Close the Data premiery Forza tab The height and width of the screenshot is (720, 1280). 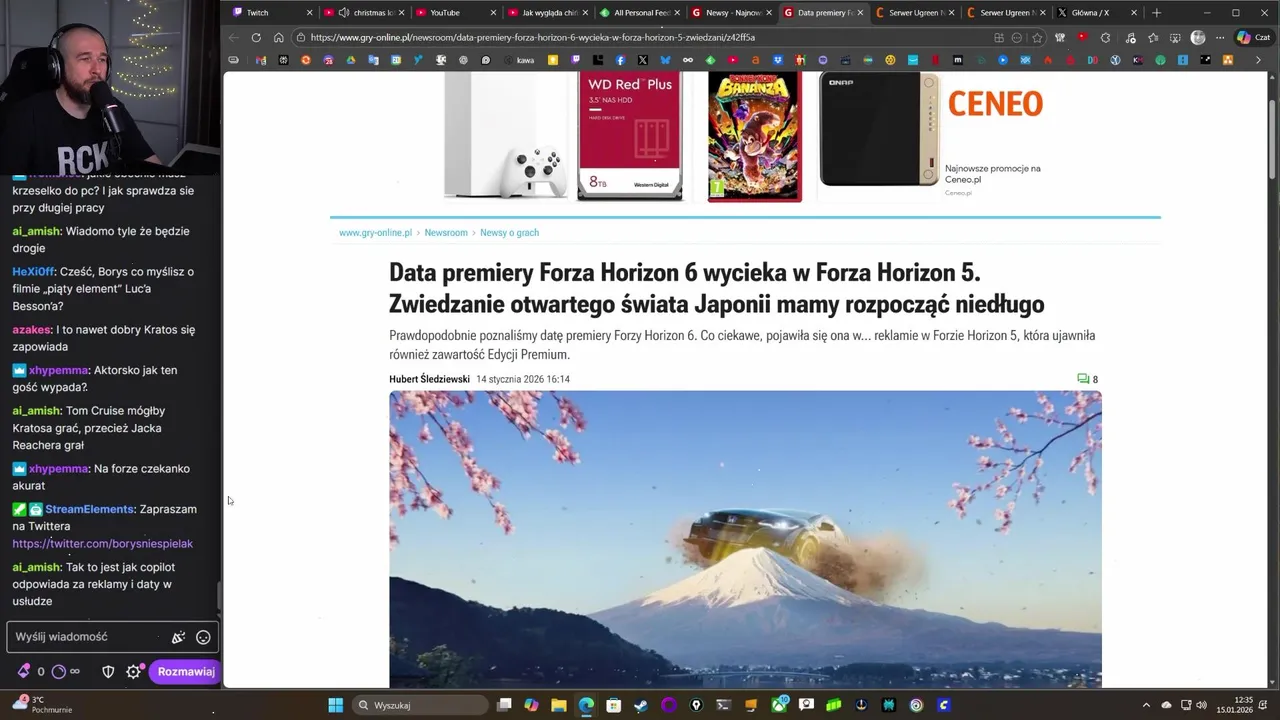(860, 13)
